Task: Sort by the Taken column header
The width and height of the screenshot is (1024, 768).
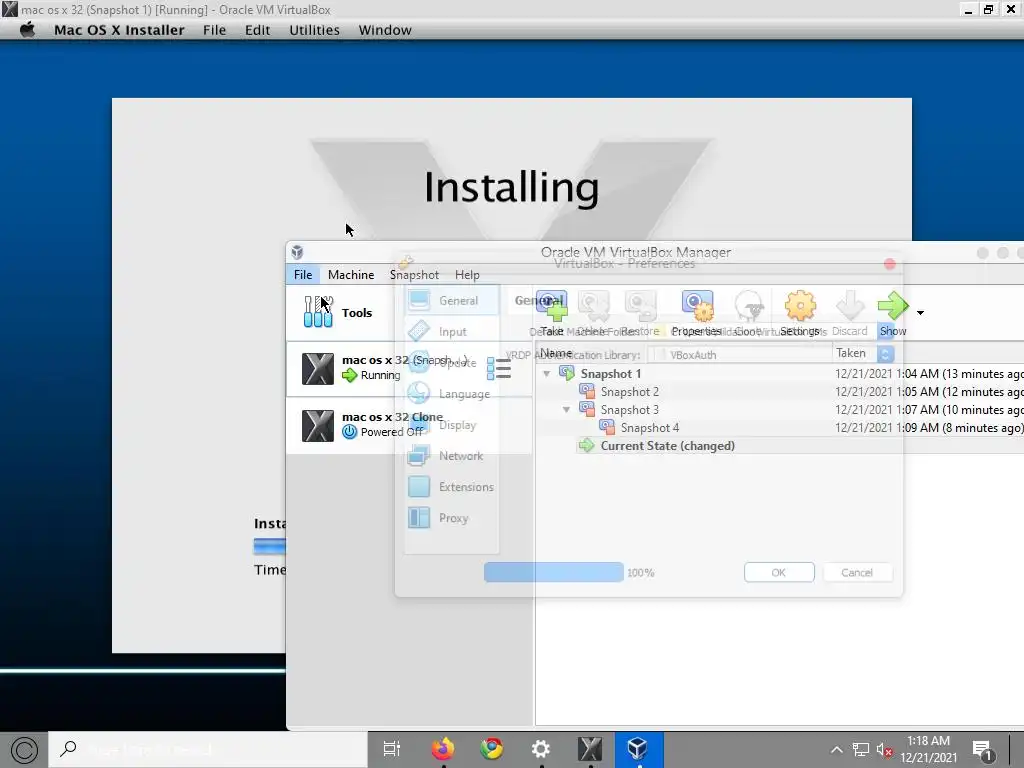Action: [851, 353]
